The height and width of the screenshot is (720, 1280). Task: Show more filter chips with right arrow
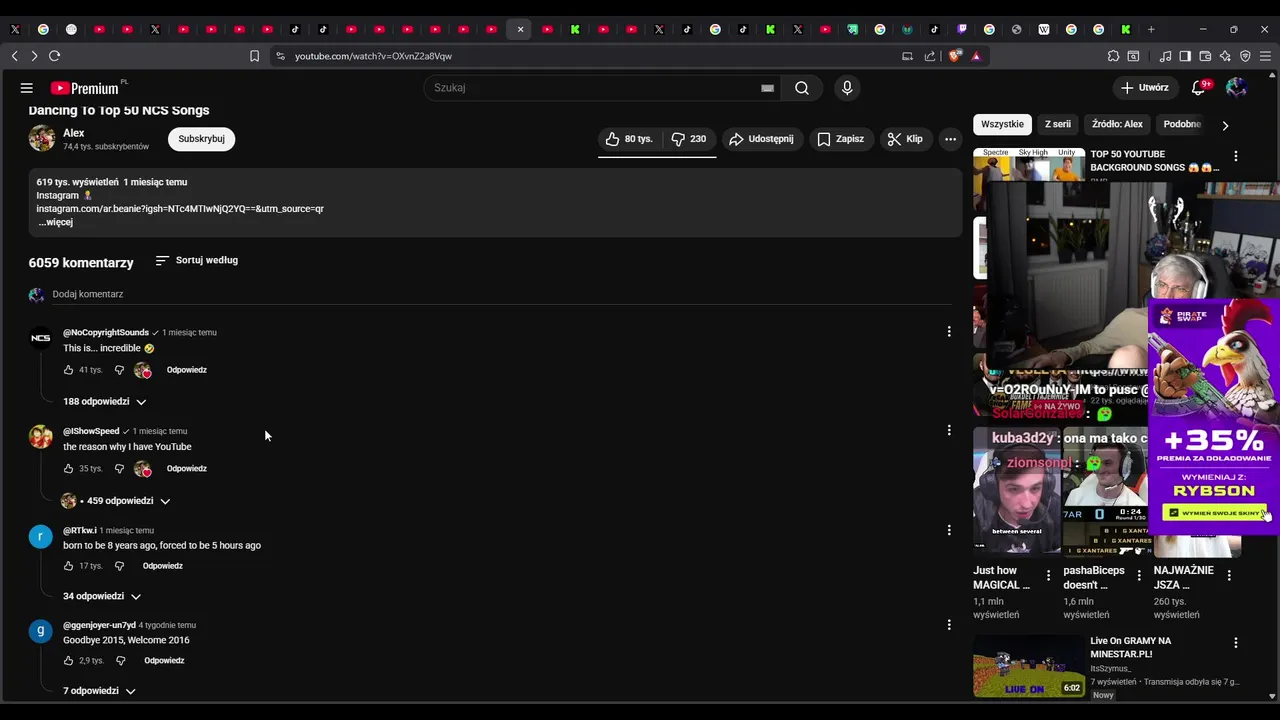(1225, 125)
